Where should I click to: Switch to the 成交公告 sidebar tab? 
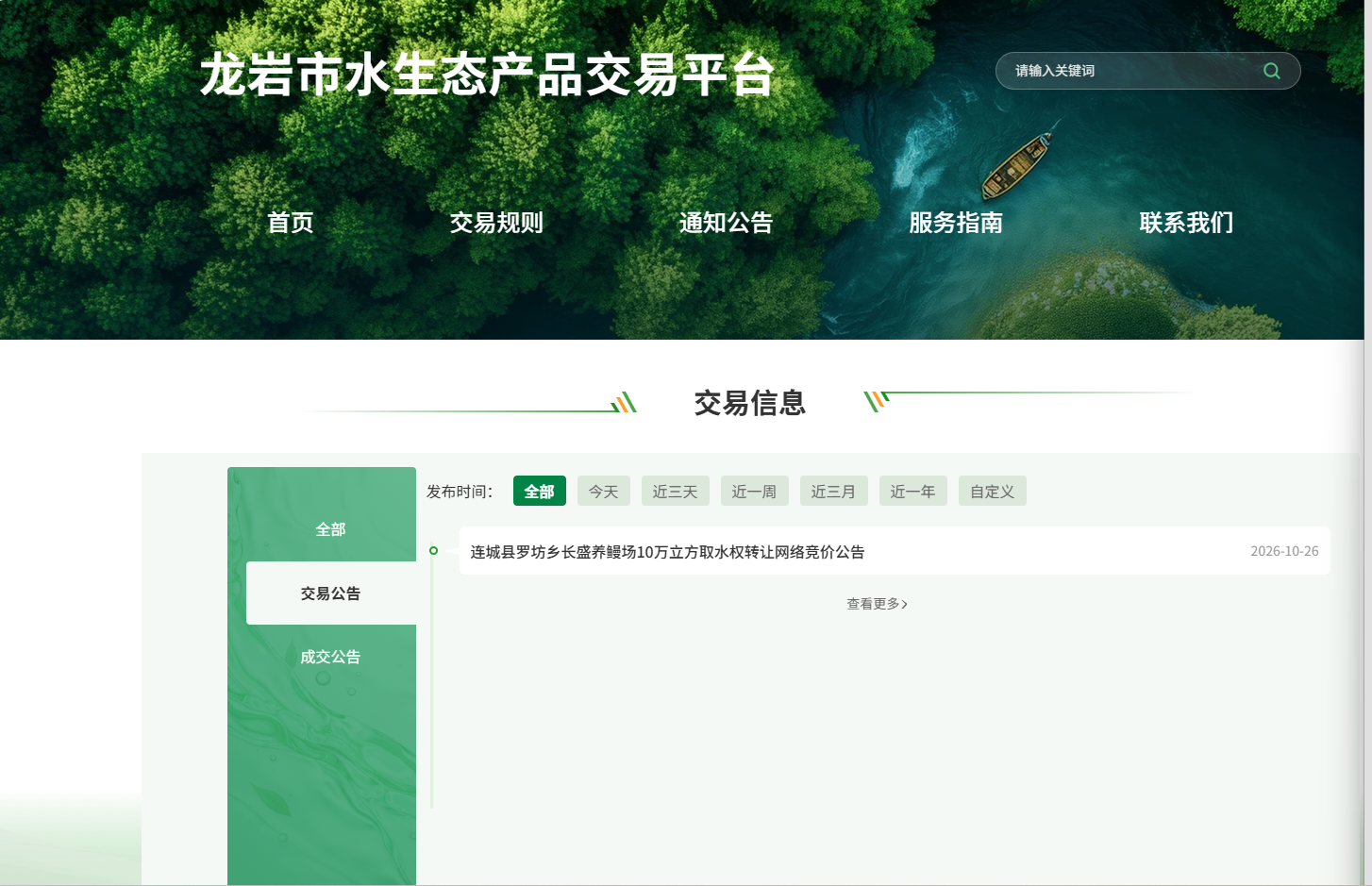[330, 657]
